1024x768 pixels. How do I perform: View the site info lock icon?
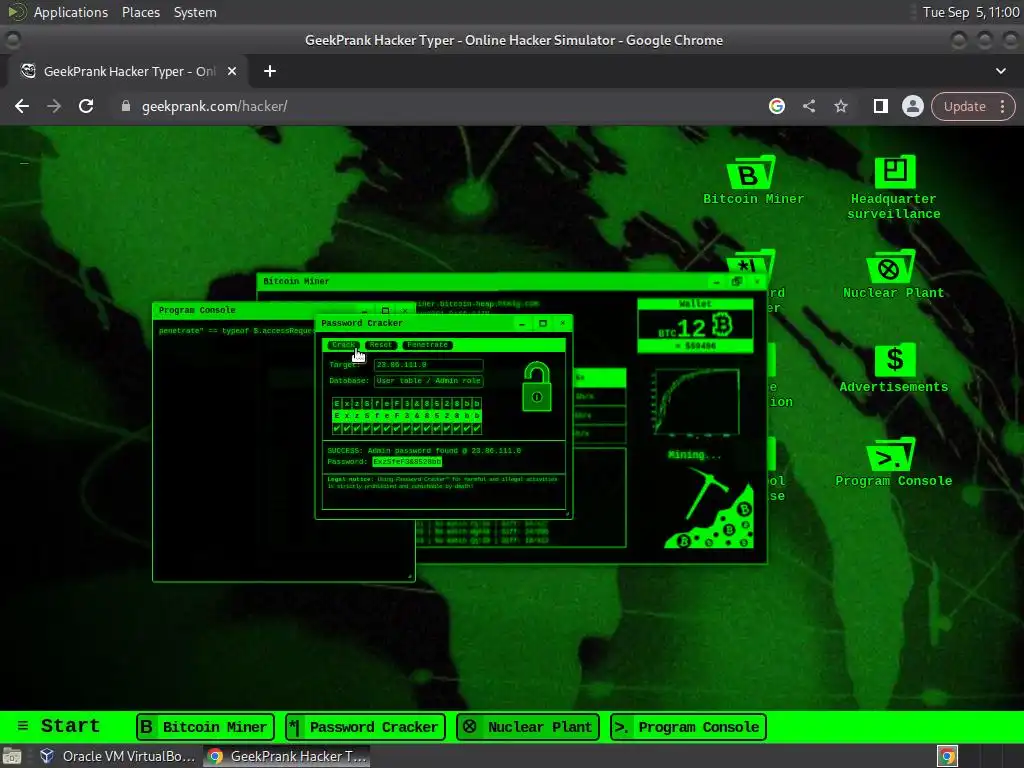[126, 106]
